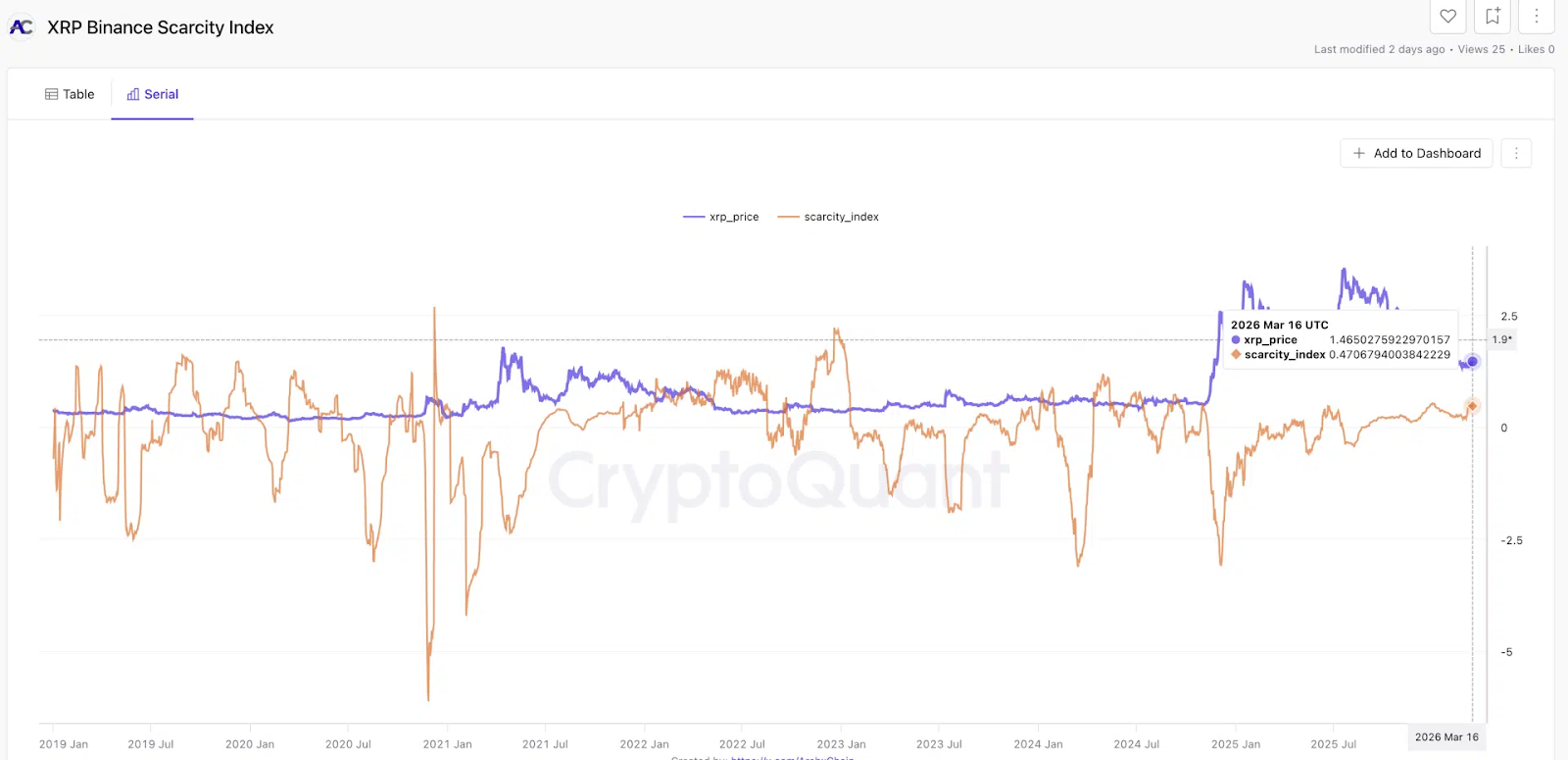
Task: Click the AC logo icon
Action: click(x=21, y=27)
